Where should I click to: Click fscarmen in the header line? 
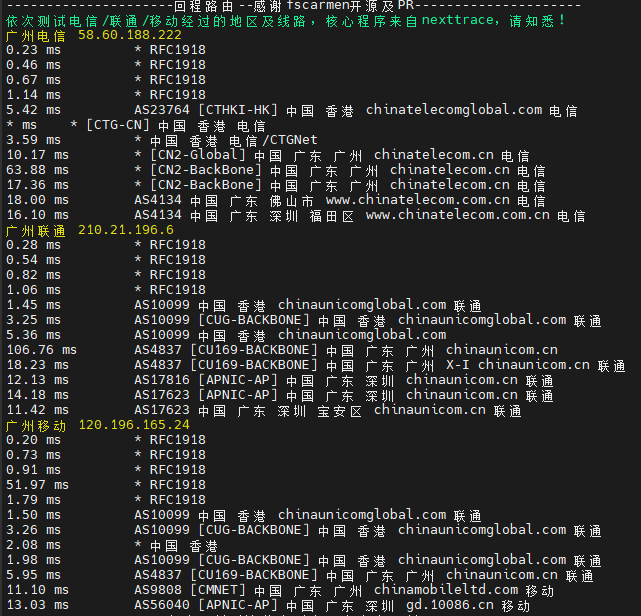pos(318,6)
